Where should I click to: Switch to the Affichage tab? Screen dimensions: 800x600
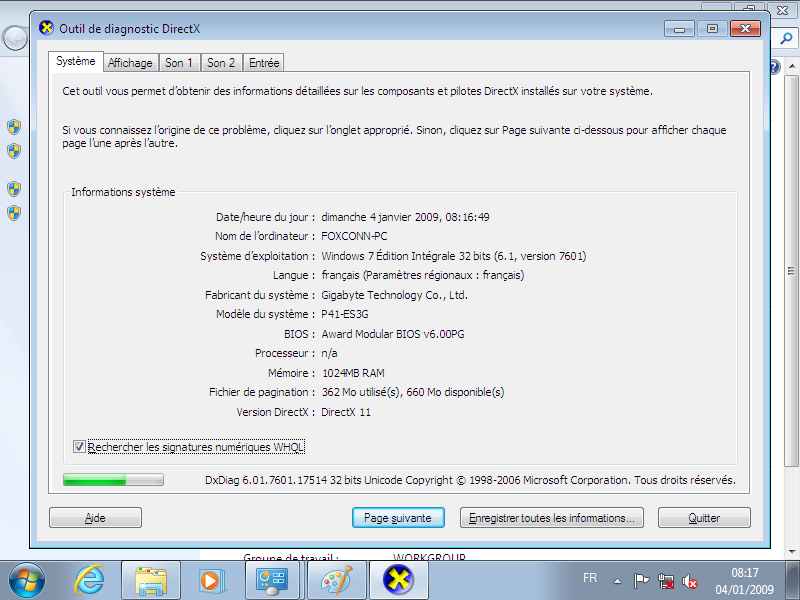click(130, 63)
